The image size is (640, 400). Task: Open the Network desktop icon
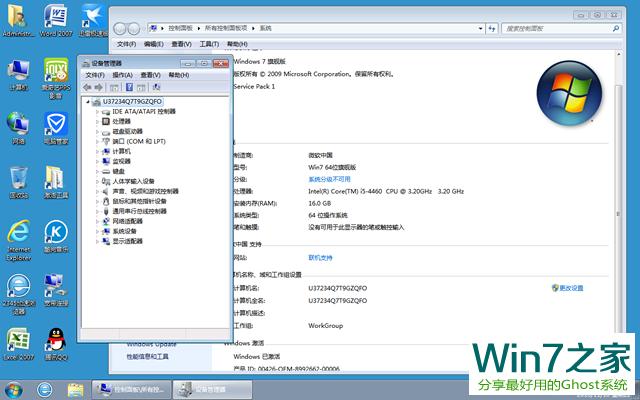pyautogui.click(x=18, y=128)
